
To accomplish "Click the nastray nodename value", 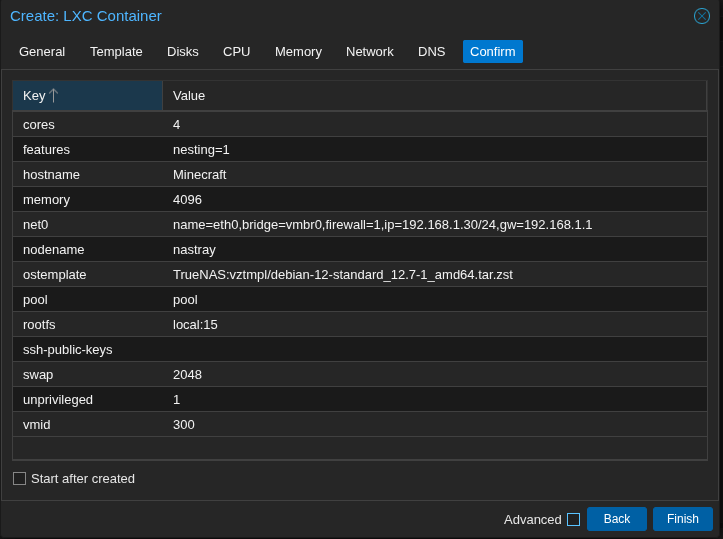I will [x=194, y=250].
